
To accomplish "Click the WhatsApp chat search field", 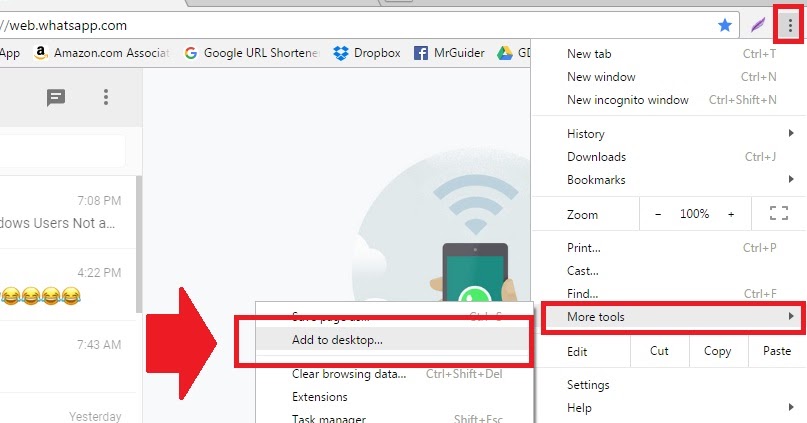I will point(62,151).
